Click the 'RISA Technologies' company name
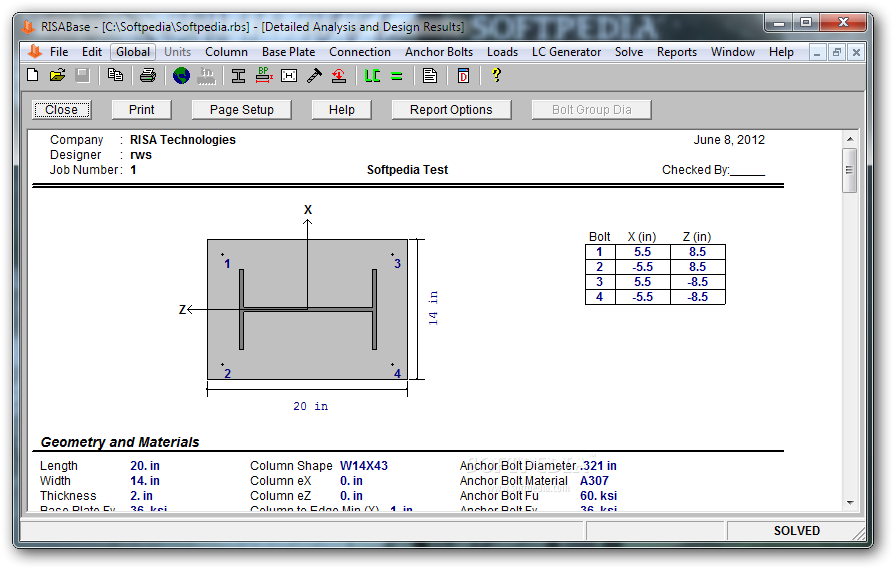 (182, 140)
